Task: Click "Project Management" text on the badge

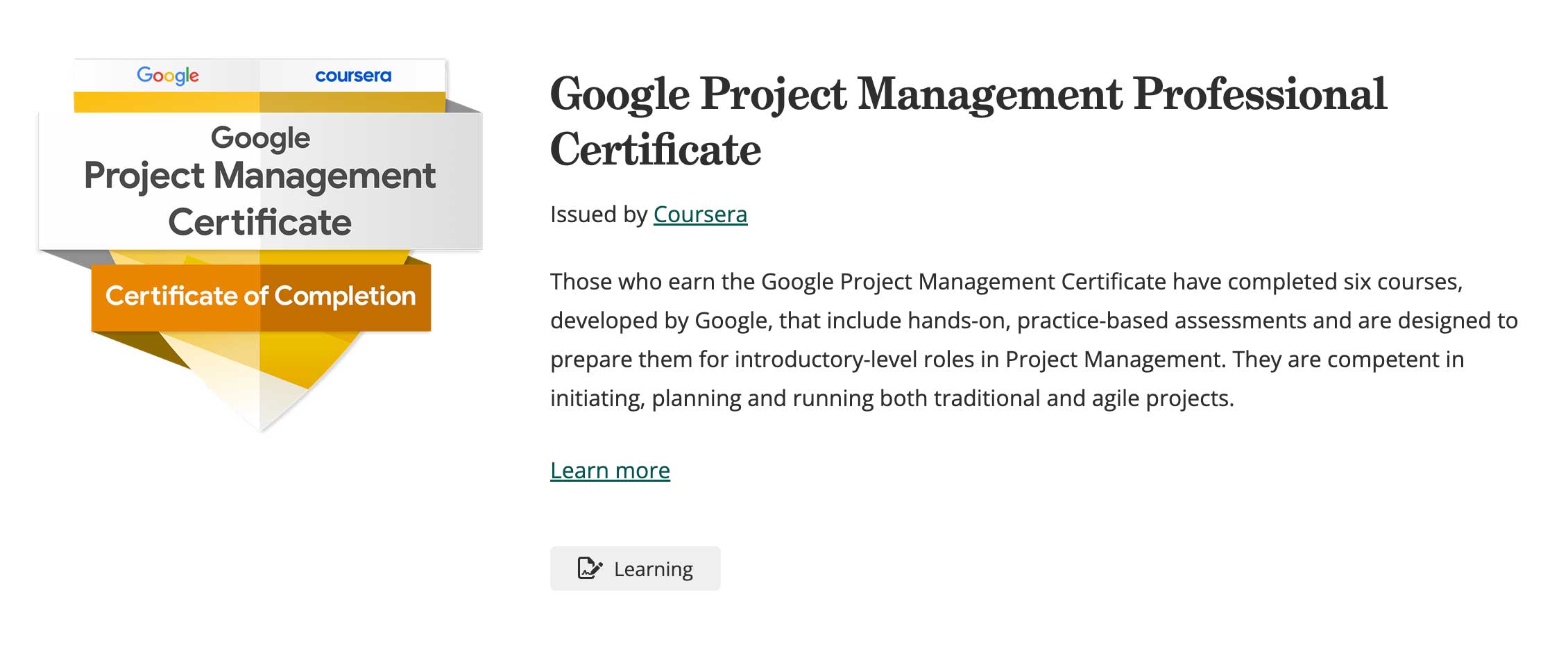Action: click(260, 176)
